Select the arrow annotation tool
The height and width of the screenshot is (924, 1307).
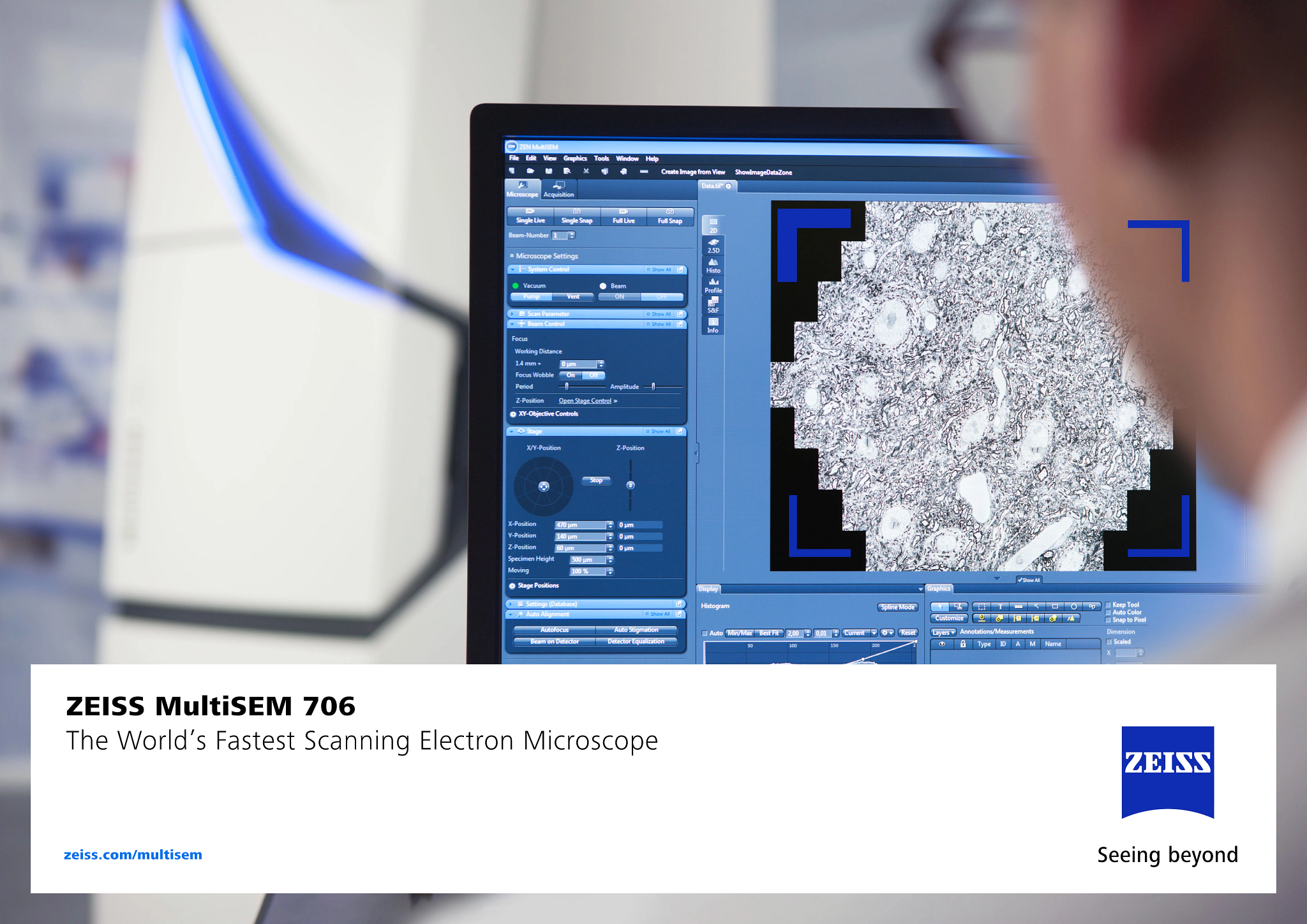click(1037, 606)
